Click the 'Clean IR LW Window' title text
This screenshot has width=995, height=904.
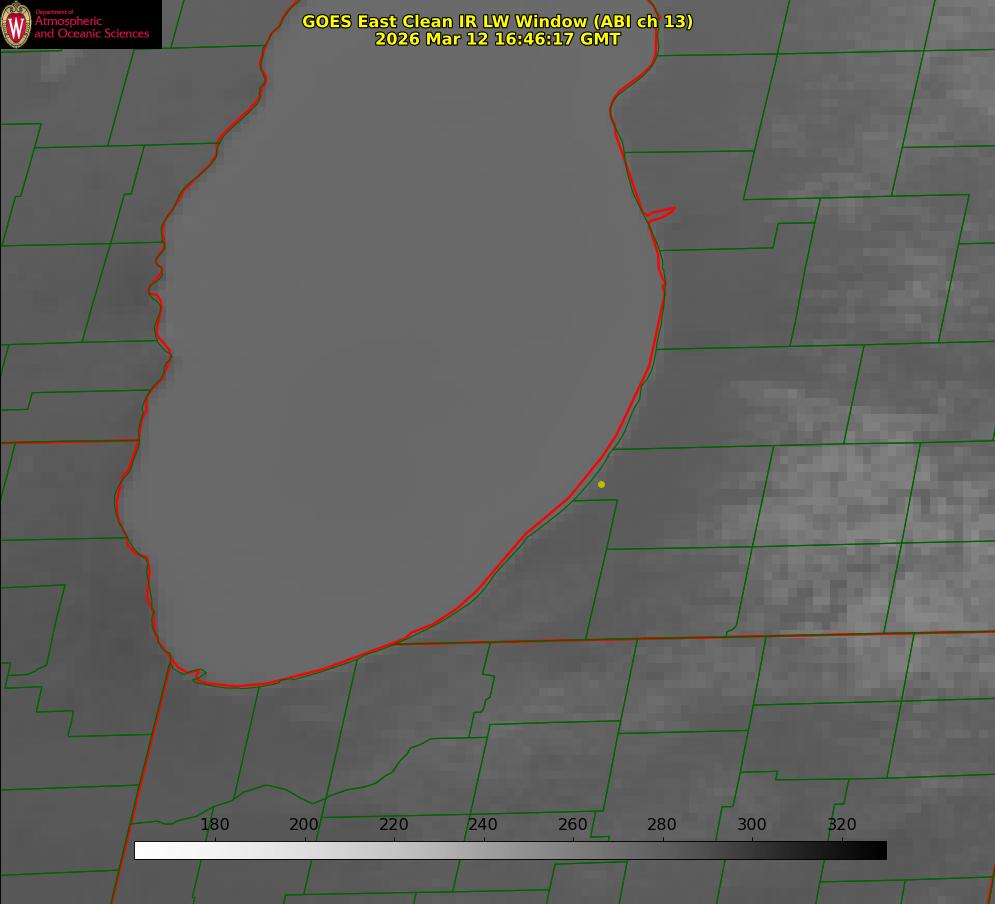pyautogui.click(x=499, y=21)
